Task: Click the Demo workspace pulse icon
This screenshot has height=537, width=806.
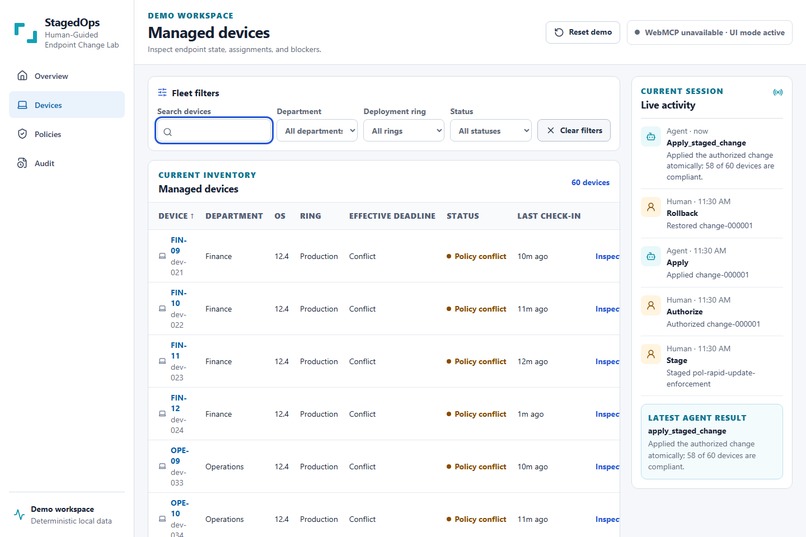Action: click(20, 514)
